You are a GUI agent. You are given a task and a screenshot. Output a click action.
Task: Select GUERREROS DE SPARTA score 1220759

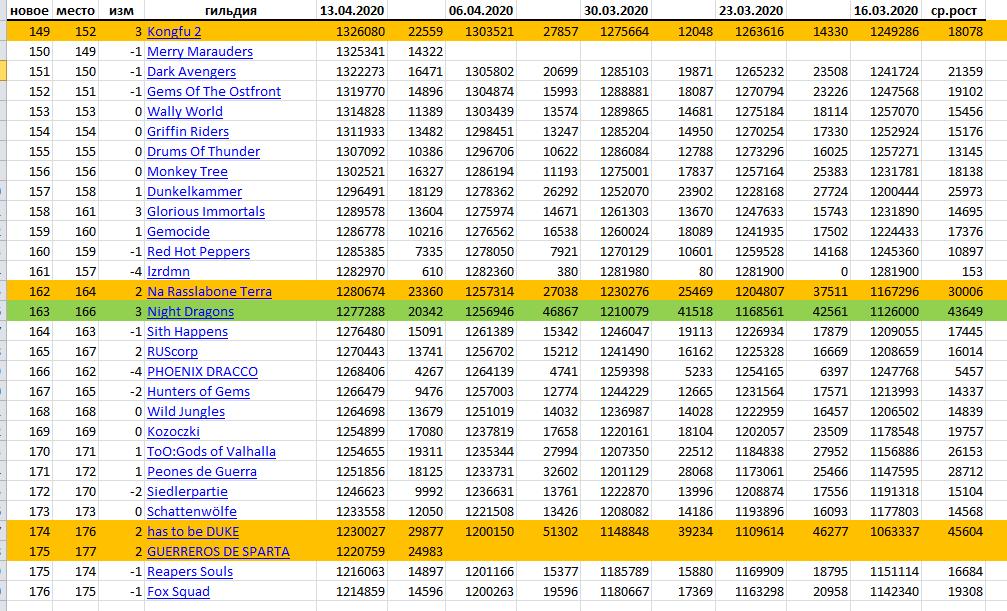pyautogui.click(x=352, y=551)
